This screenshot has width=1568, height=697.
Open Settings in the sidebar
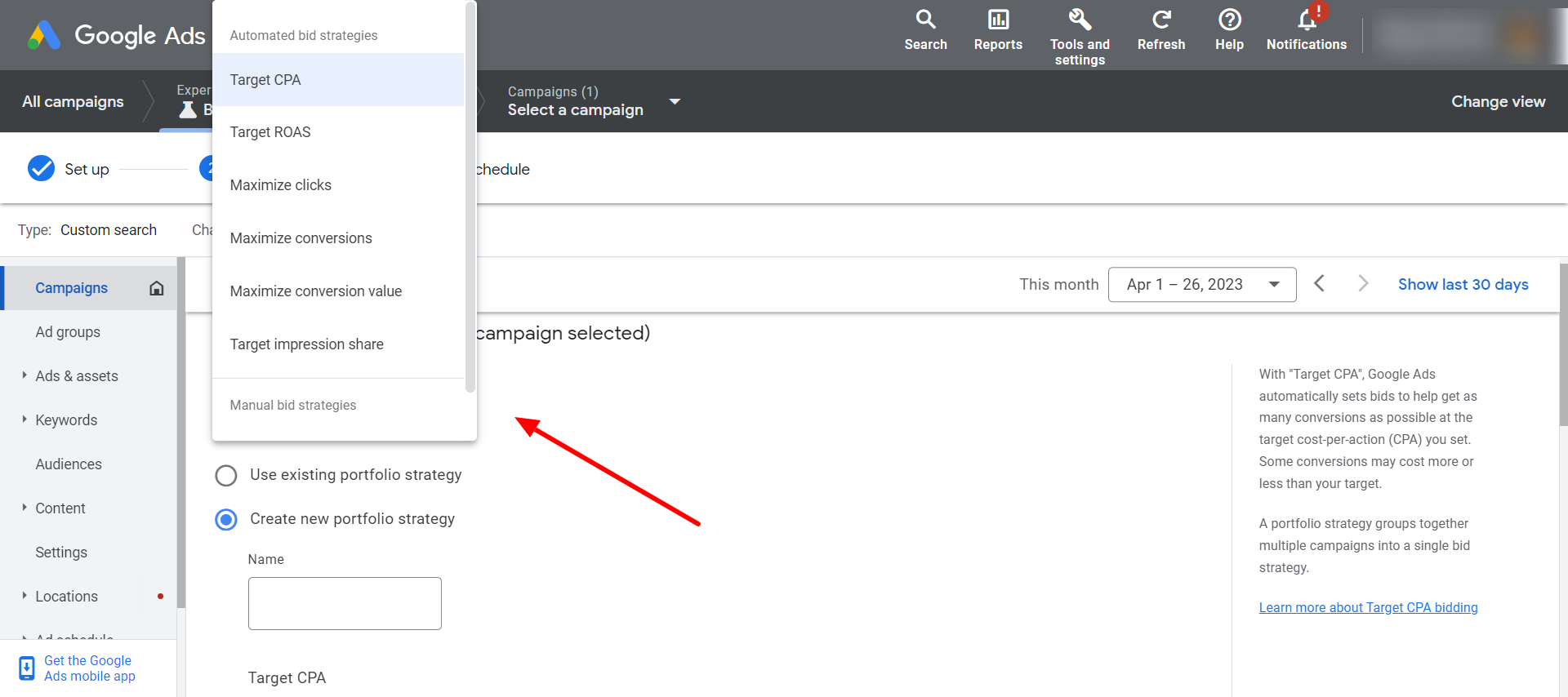point(61,553)
